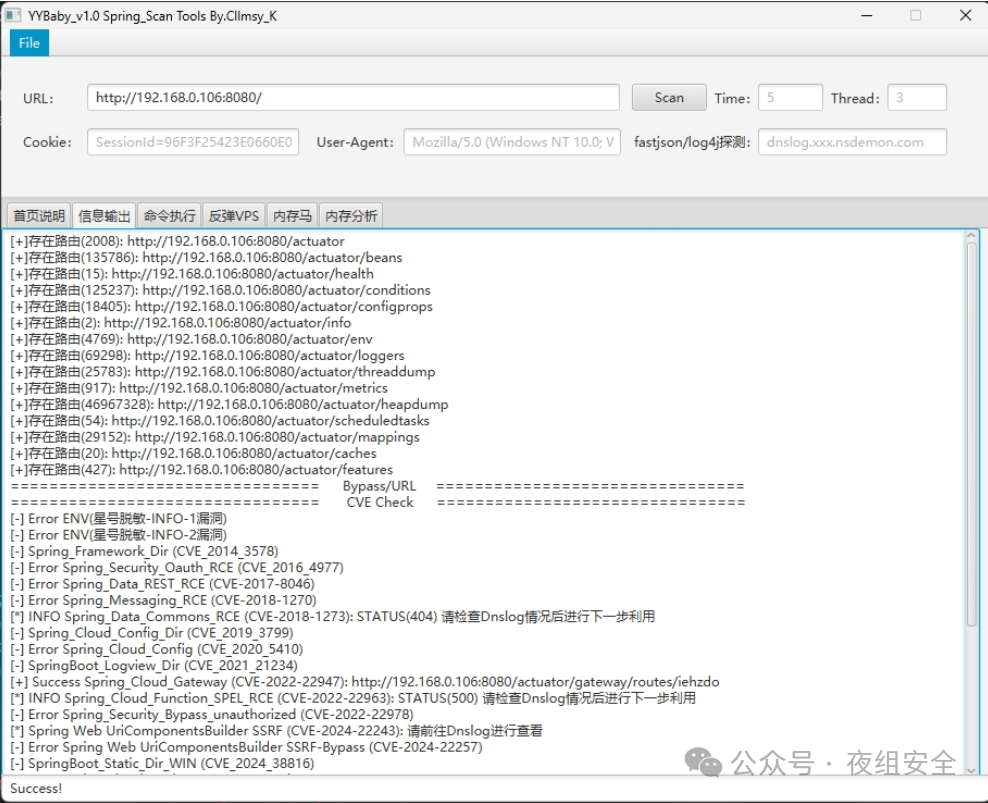Focus the Time input field
This screenshot has height=803, width=988.
click(790, 98)
